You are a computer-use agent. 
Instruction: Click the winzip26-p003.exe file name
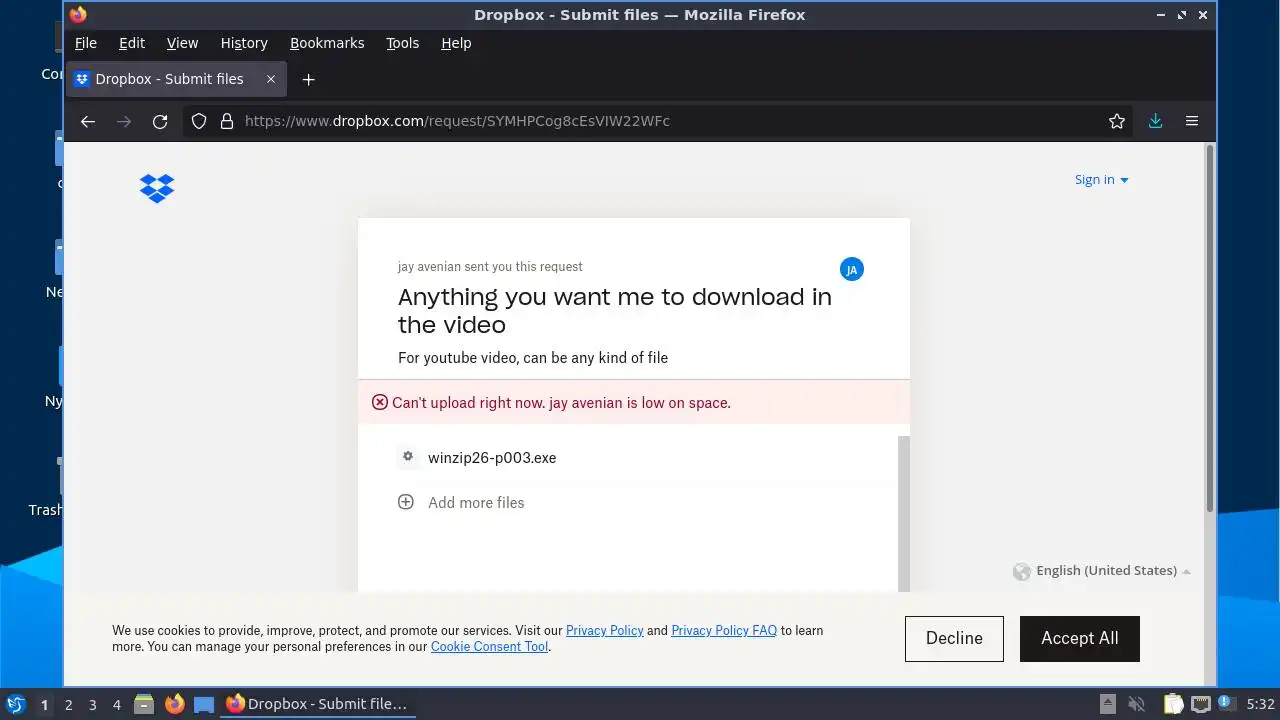pyautogui.click(x=492, y=457)
